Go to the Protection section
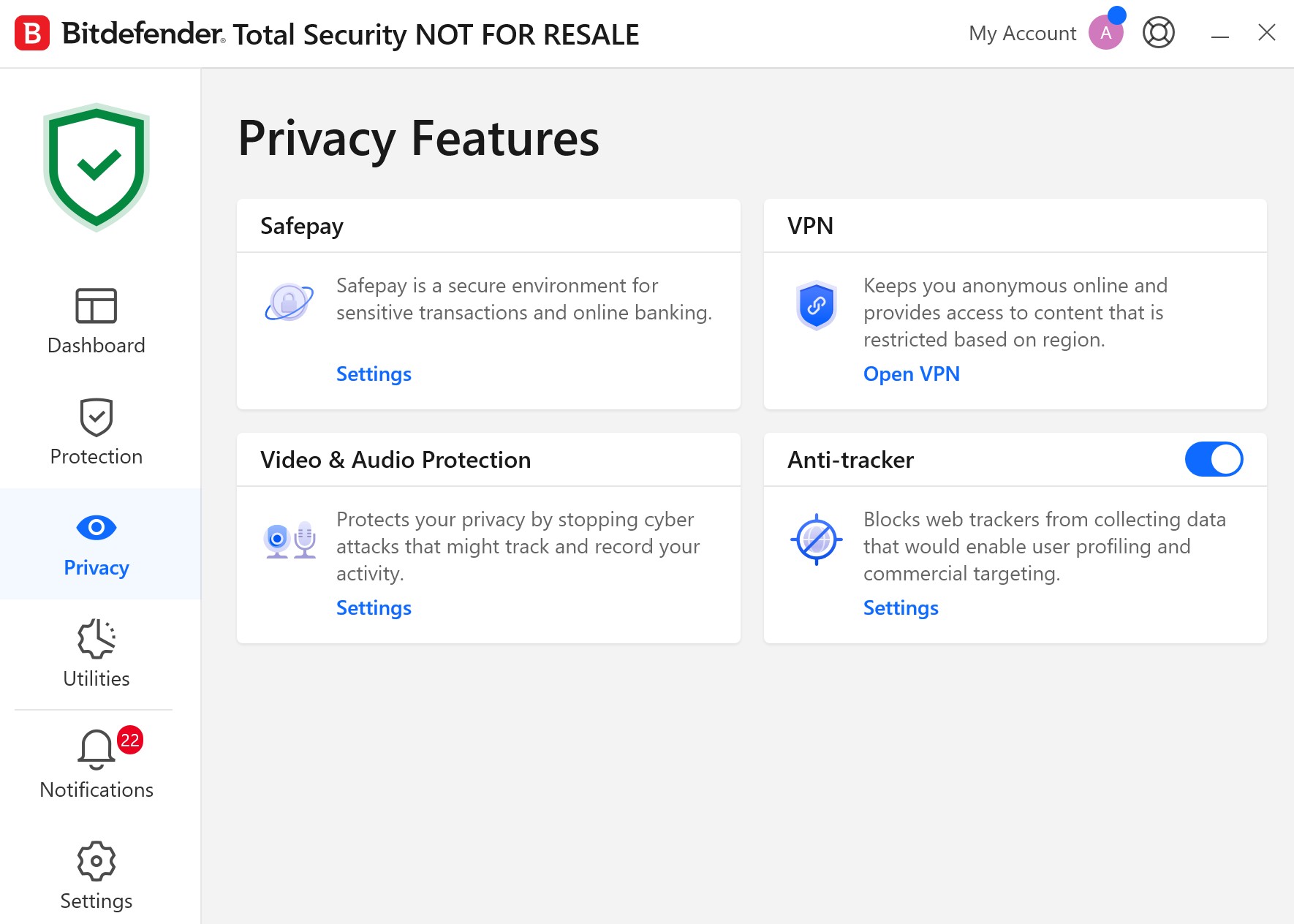This screenshot has width=1294, height=924. (97, 433)
